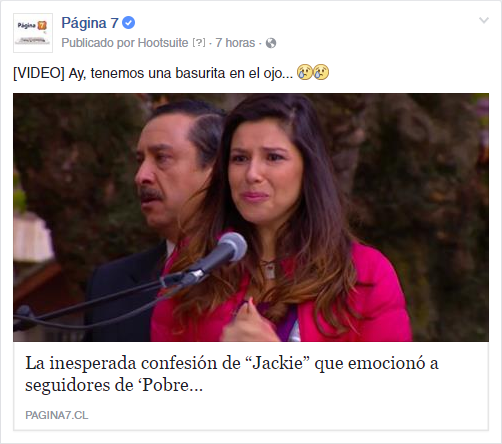Viewport: 502px width, 444px height.
Task: Click the first crying emoji
Action: pyautogui.click(x=305, y=72)
